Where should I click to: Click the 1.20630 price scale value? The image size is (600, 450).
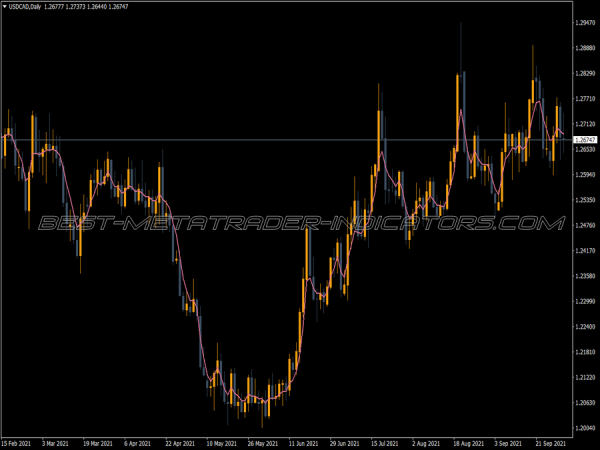pyautogui.click(x=585, y=403)
